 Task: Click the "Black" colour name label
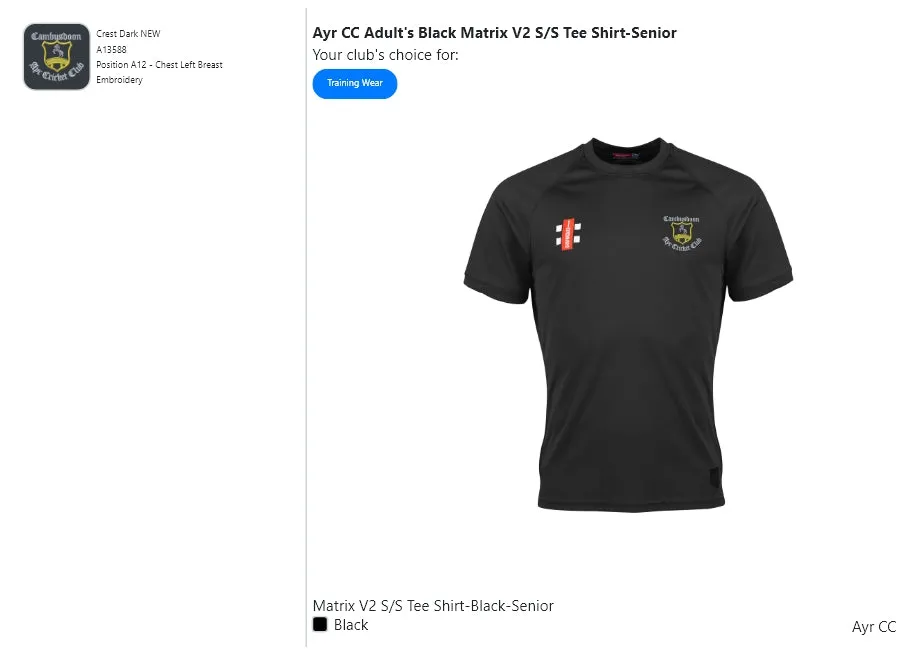click(x=351, y=625)
